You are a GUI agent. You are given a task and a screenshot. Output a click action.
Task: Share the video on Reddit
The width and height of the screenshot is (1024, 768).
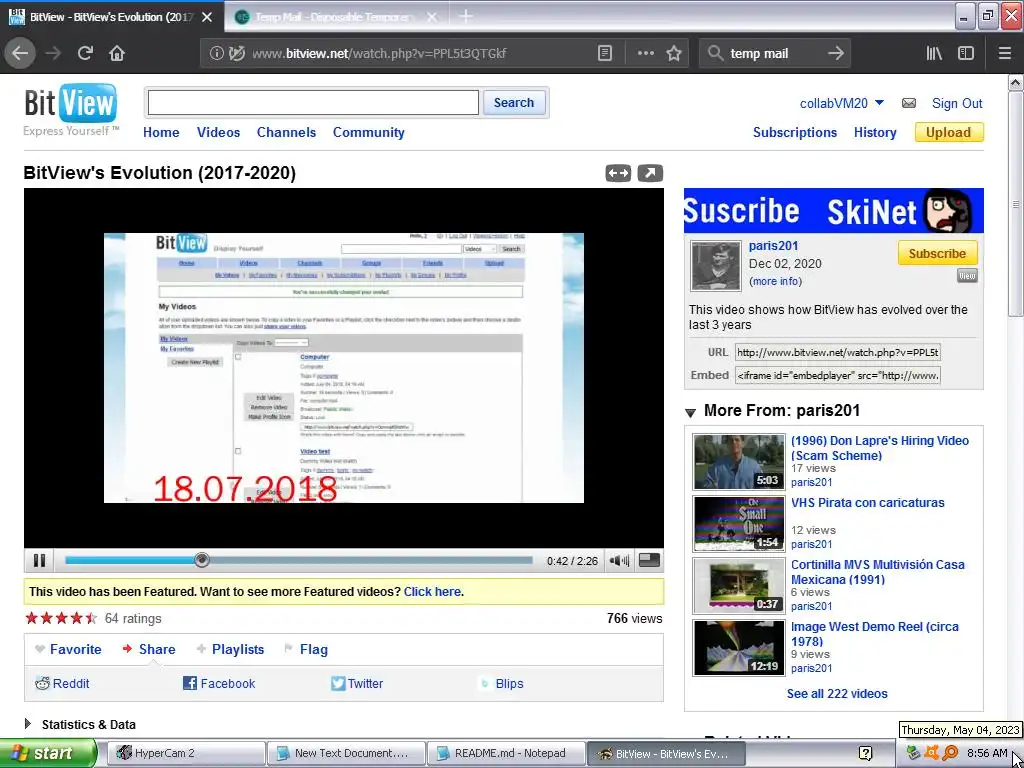[62, 684]
